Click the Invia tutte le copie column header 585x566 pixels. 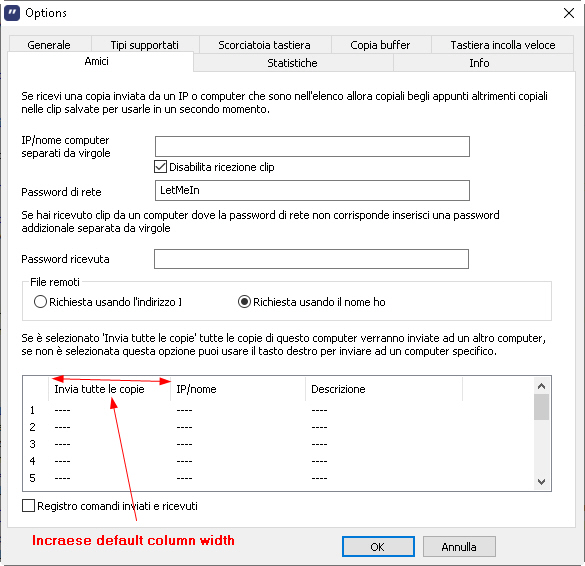pyautogui.click(x=110, y=389)
